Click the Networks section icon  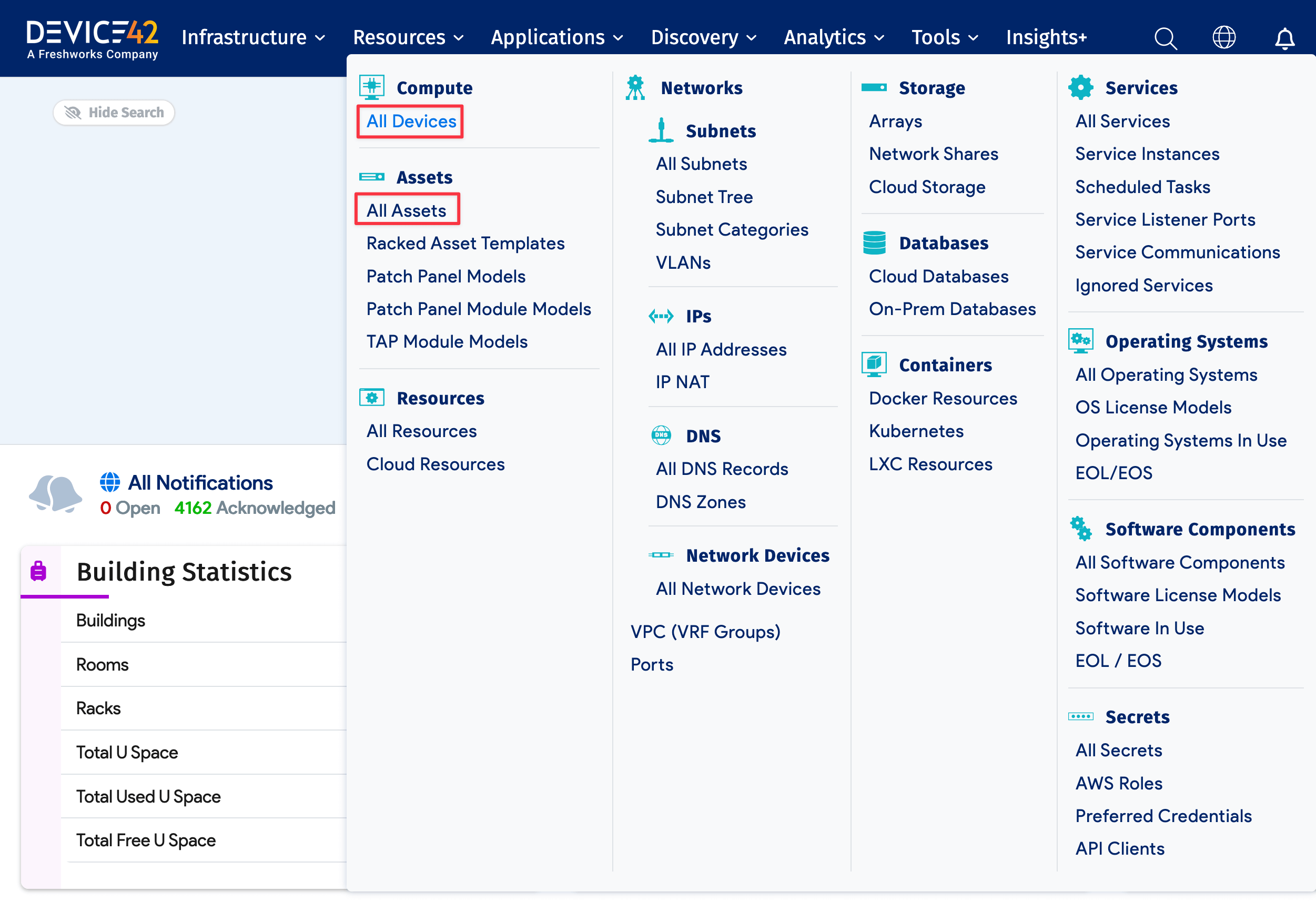[x=635, y=87]
